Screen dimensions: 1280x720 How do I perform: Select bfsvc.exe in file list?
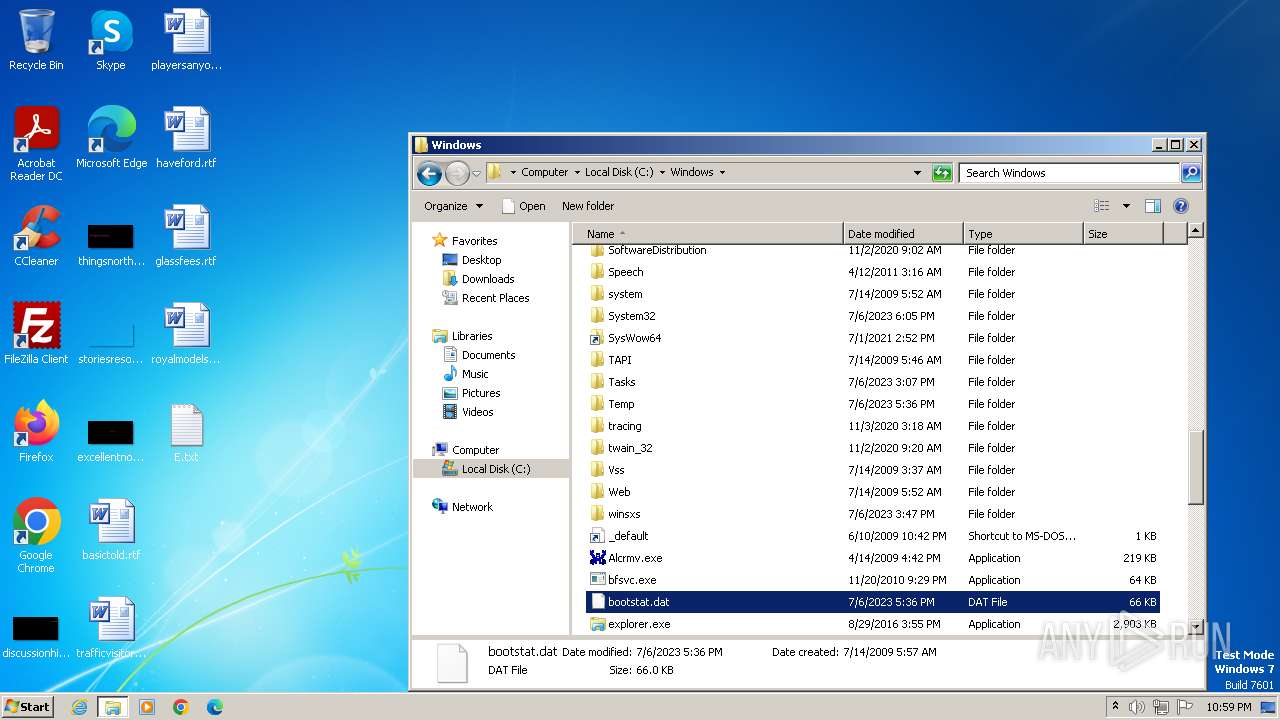872,580
